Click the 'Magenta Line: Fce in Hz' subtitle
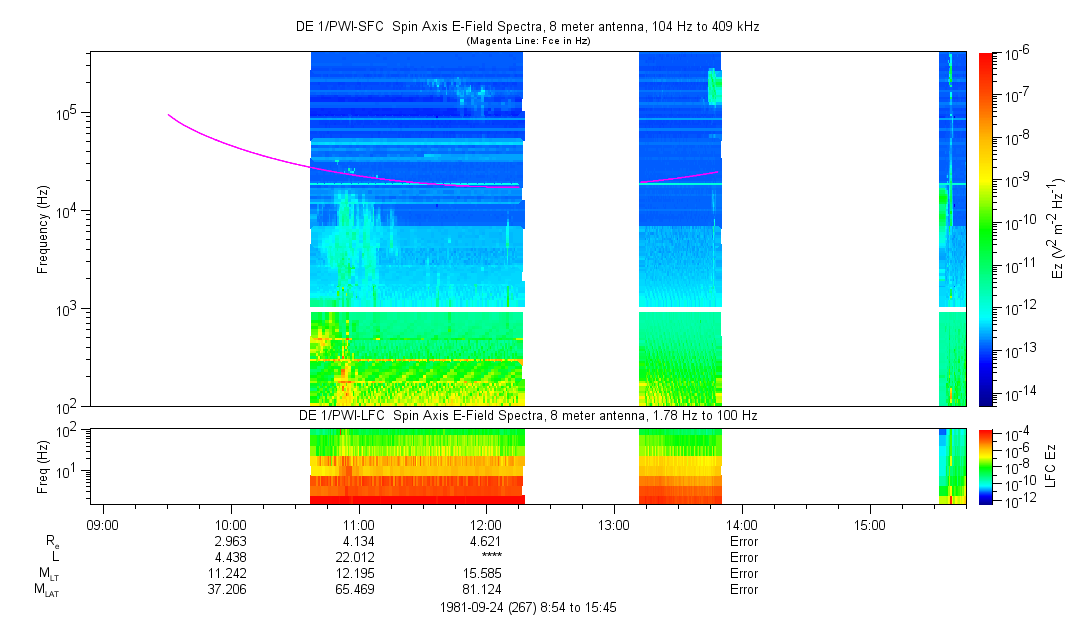The height and width of the screenshot is (620, 1083). pos(528,41)
